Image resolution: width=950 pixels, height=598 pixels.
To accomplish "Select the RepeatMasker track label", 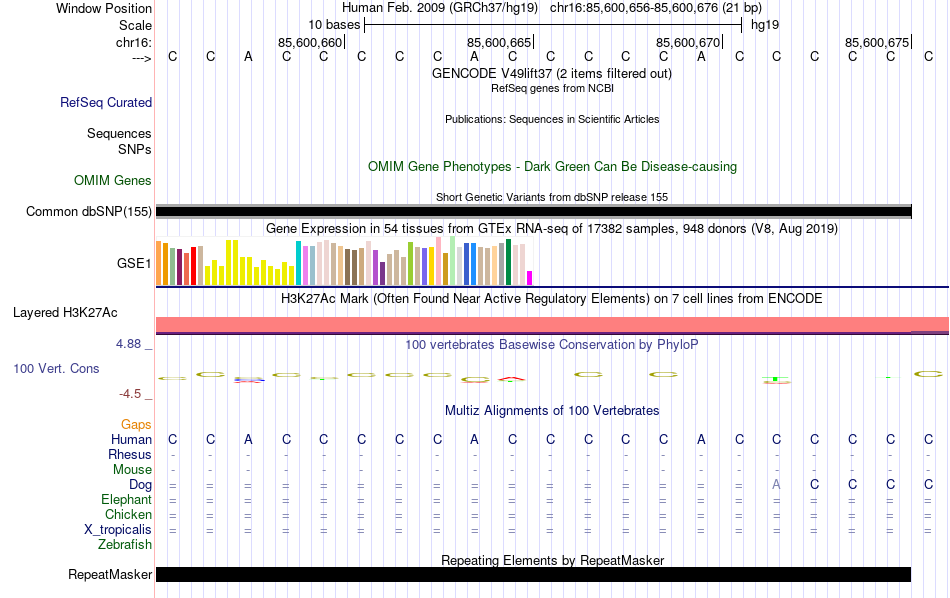I will click(110, 574).
